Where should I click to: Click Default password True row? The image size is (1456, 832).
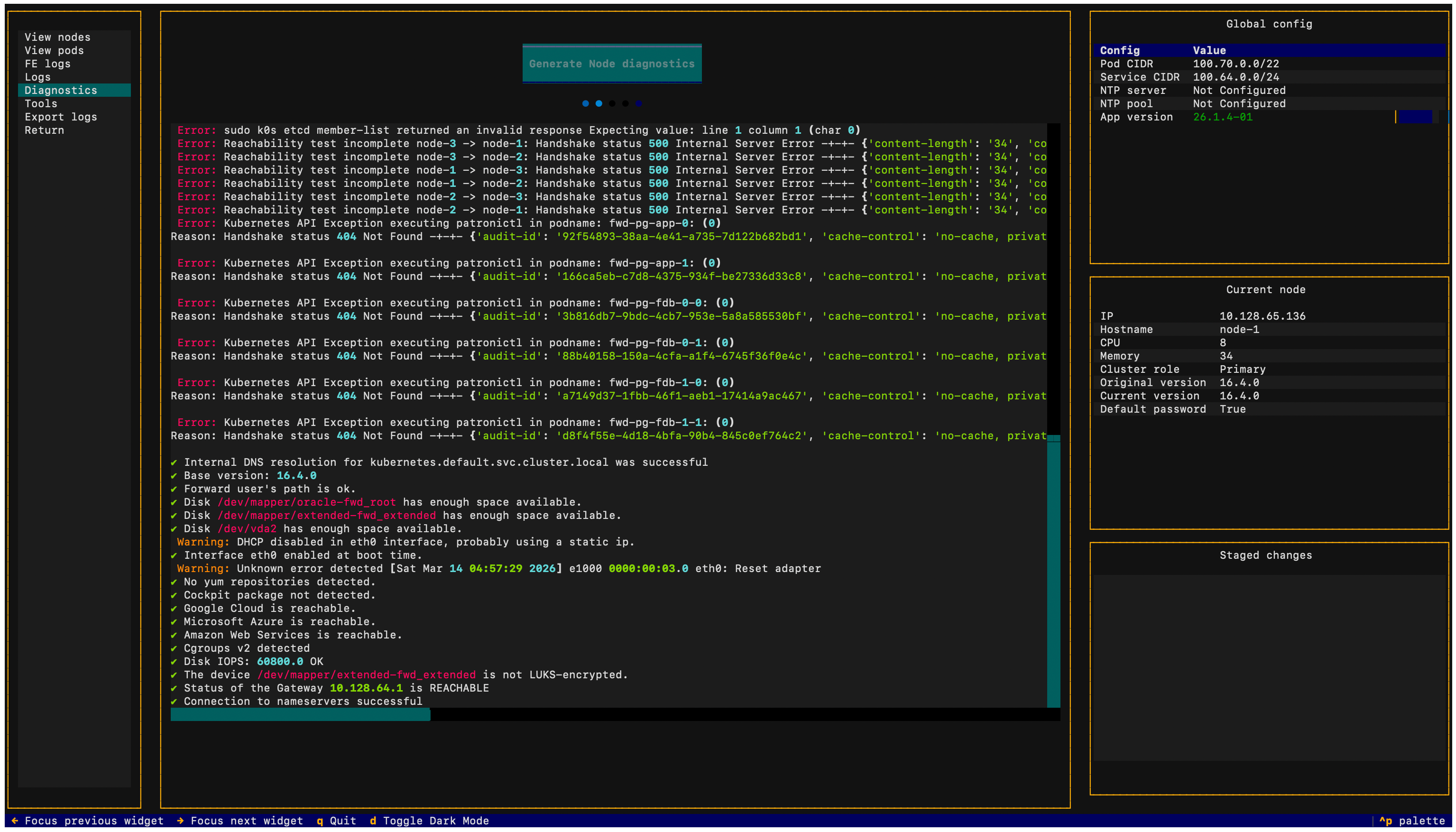[1269, 409]
